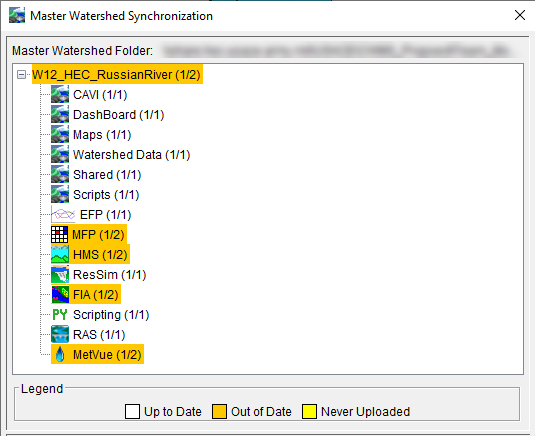Click the RAS bridge icon

[60, 335]
